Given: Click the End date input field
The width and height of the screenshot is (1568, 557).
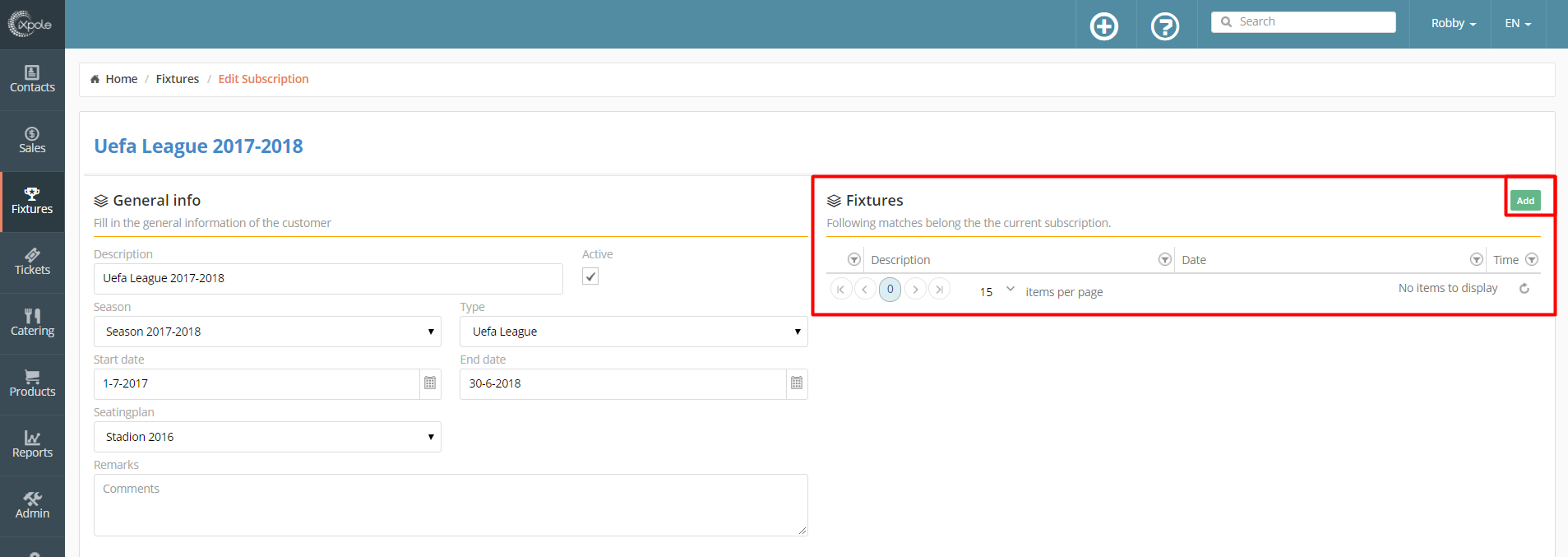Looking at the screenshot, I should coord(623,384).
